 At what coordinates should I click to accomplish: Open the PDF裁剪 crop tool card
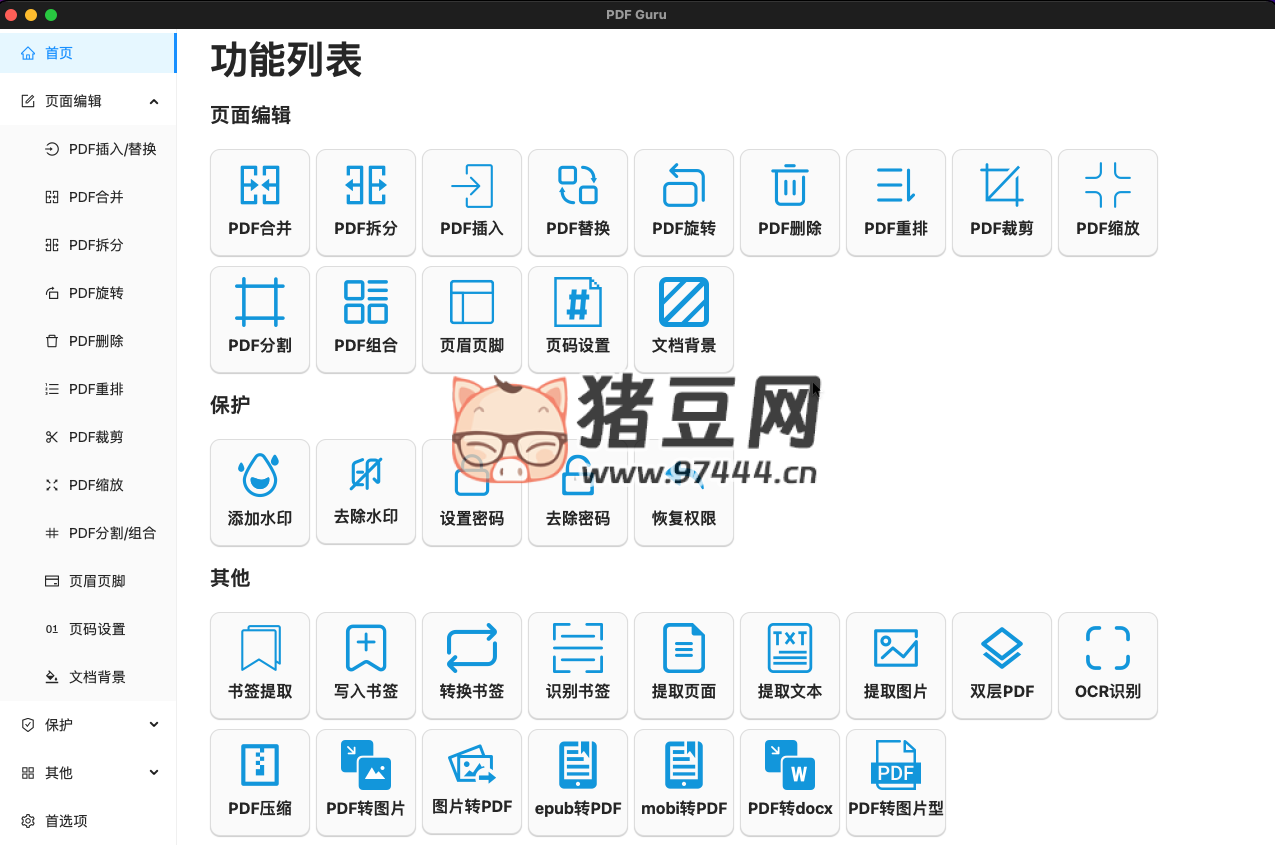(1002, 202)
